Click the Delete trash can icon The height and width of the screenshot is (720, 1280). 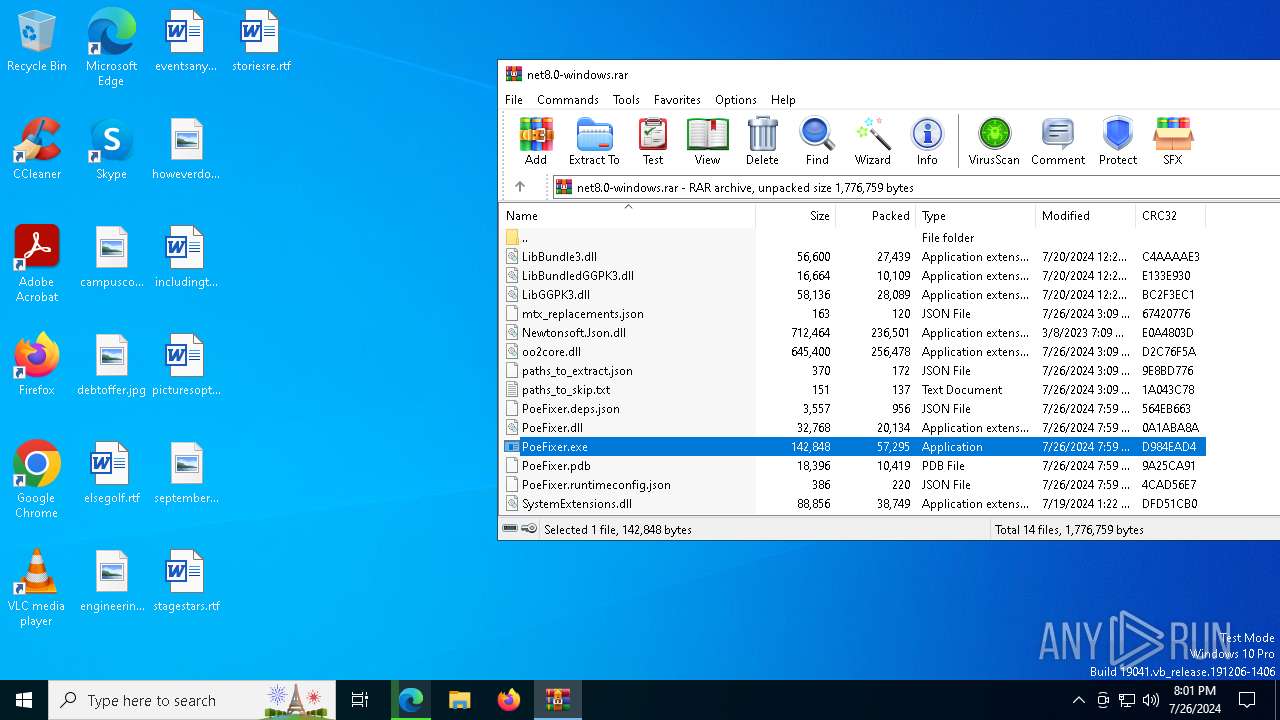pyautogui.click(x=762, y=141)
